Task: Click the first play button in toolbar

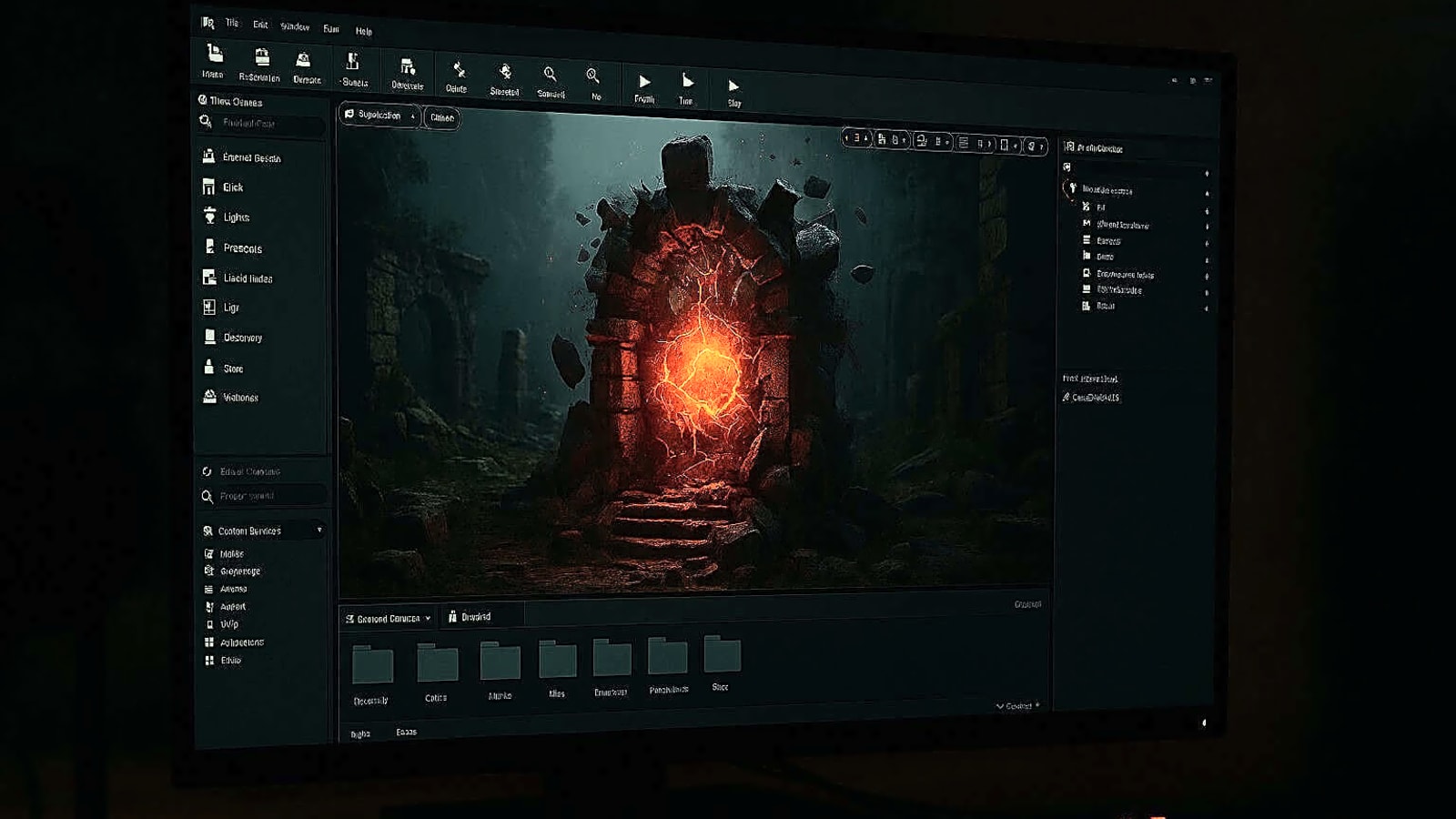Action: [644, 88]
